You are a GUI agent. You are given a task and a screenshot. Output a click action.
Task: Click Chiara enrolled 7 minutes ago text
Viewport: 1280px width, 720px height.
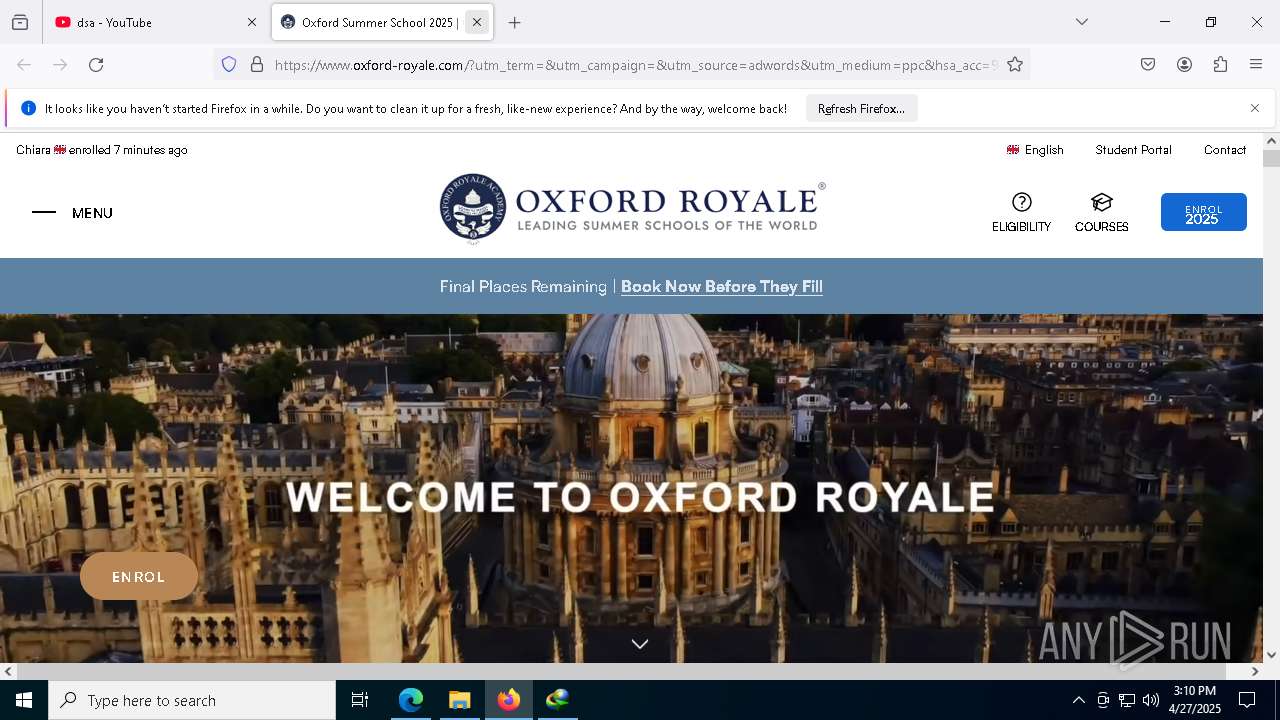pyautogui.click(x=102, y=150)
